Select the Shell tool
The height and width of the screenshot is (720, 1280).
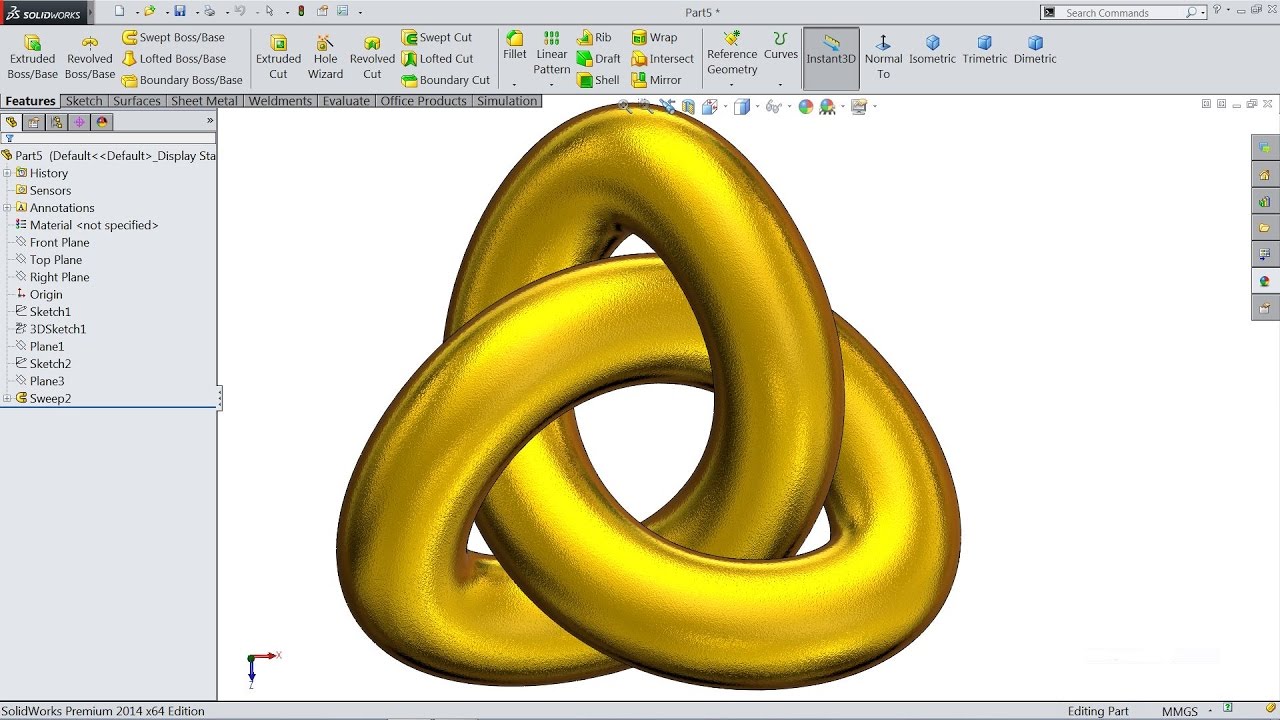[598, 79]
